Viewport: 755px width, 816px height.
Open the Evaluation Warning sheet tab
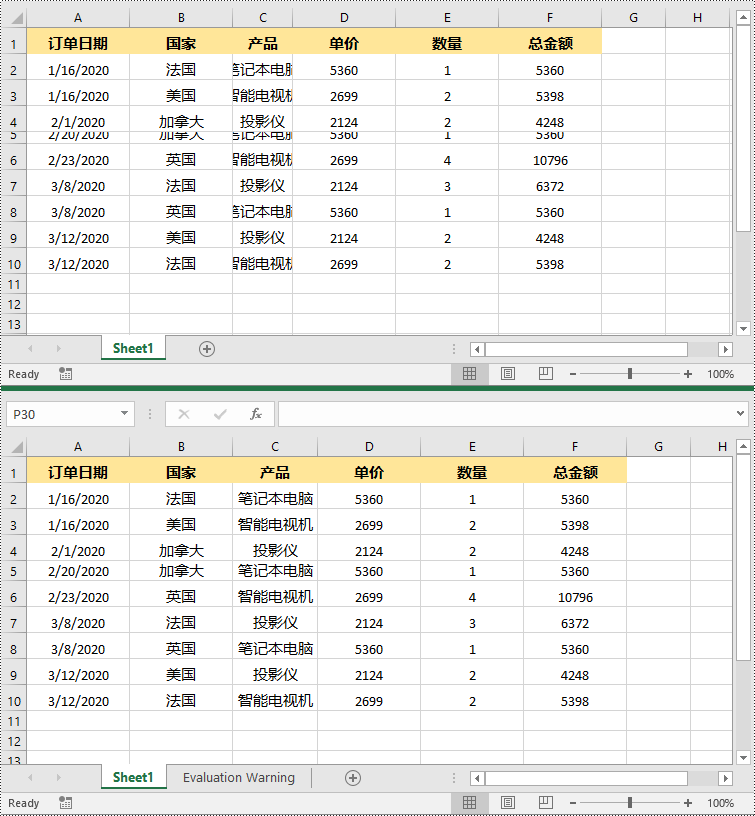pyautogui.click(x=239, y=777)
